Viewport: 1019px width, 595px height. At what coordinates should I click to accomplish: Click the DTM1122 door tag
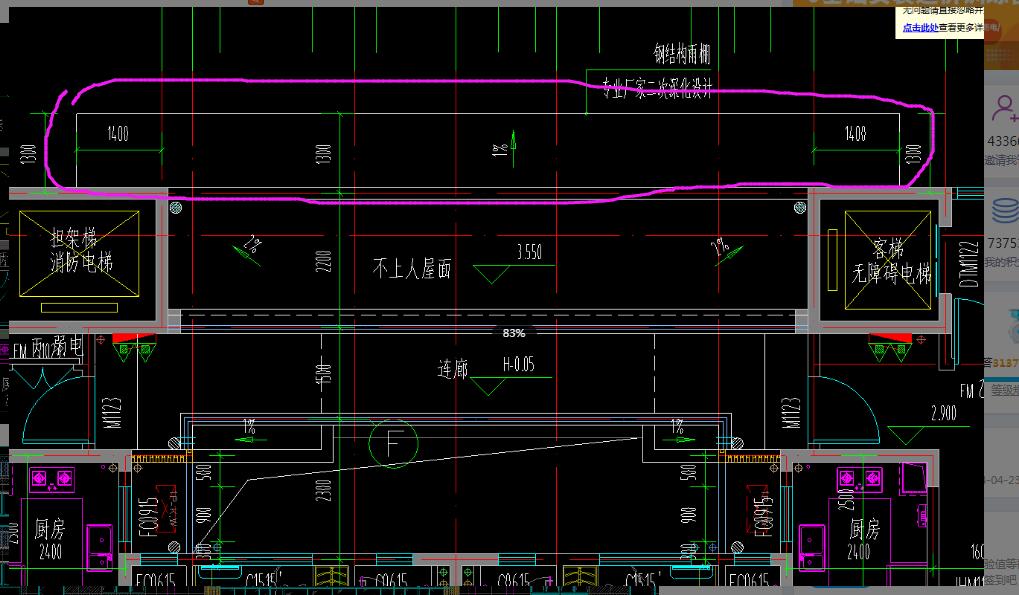(x=968, y=264)
